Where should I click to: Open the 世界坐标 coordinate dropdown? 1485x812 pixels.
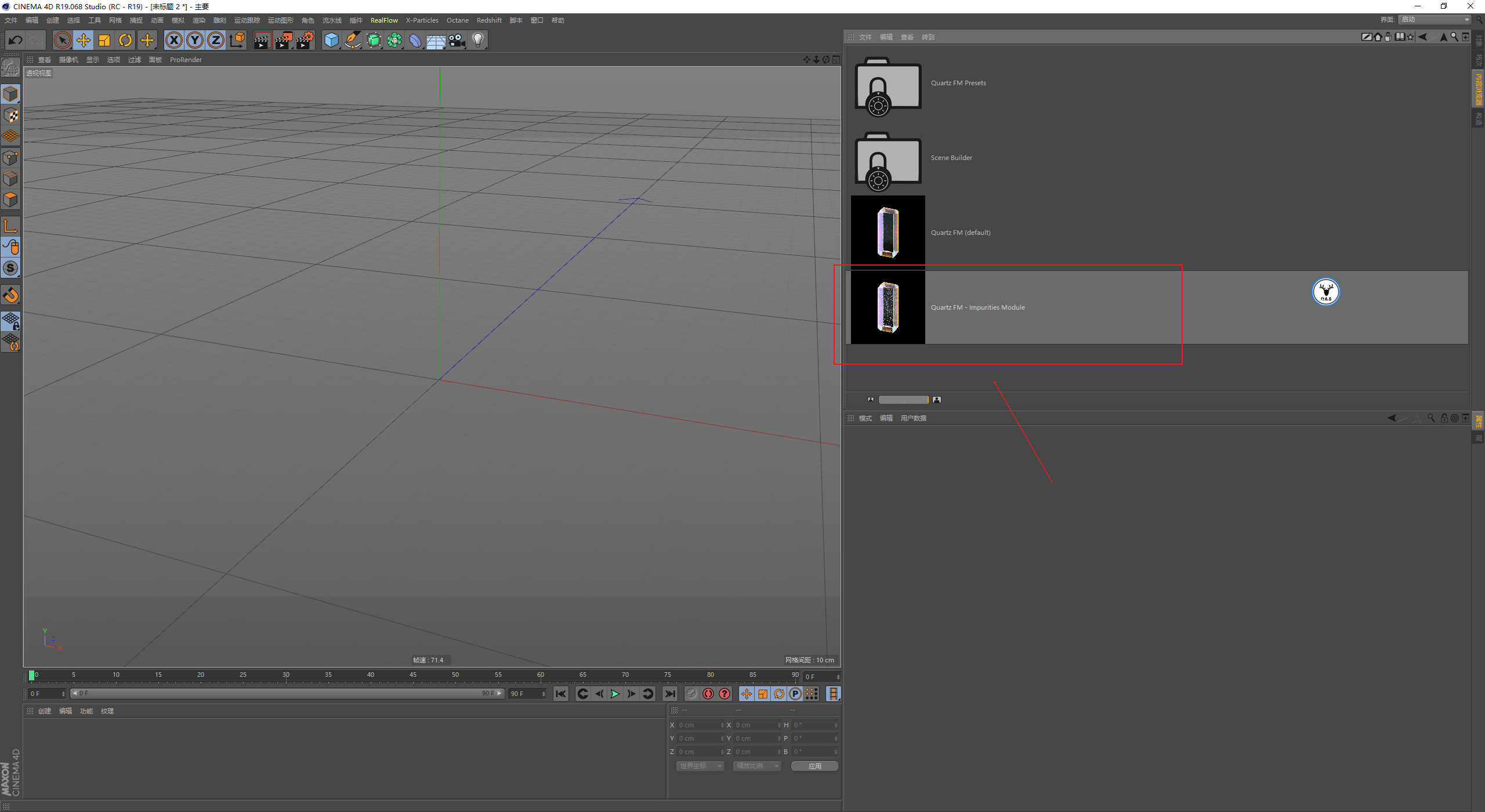tap(700, 766)
